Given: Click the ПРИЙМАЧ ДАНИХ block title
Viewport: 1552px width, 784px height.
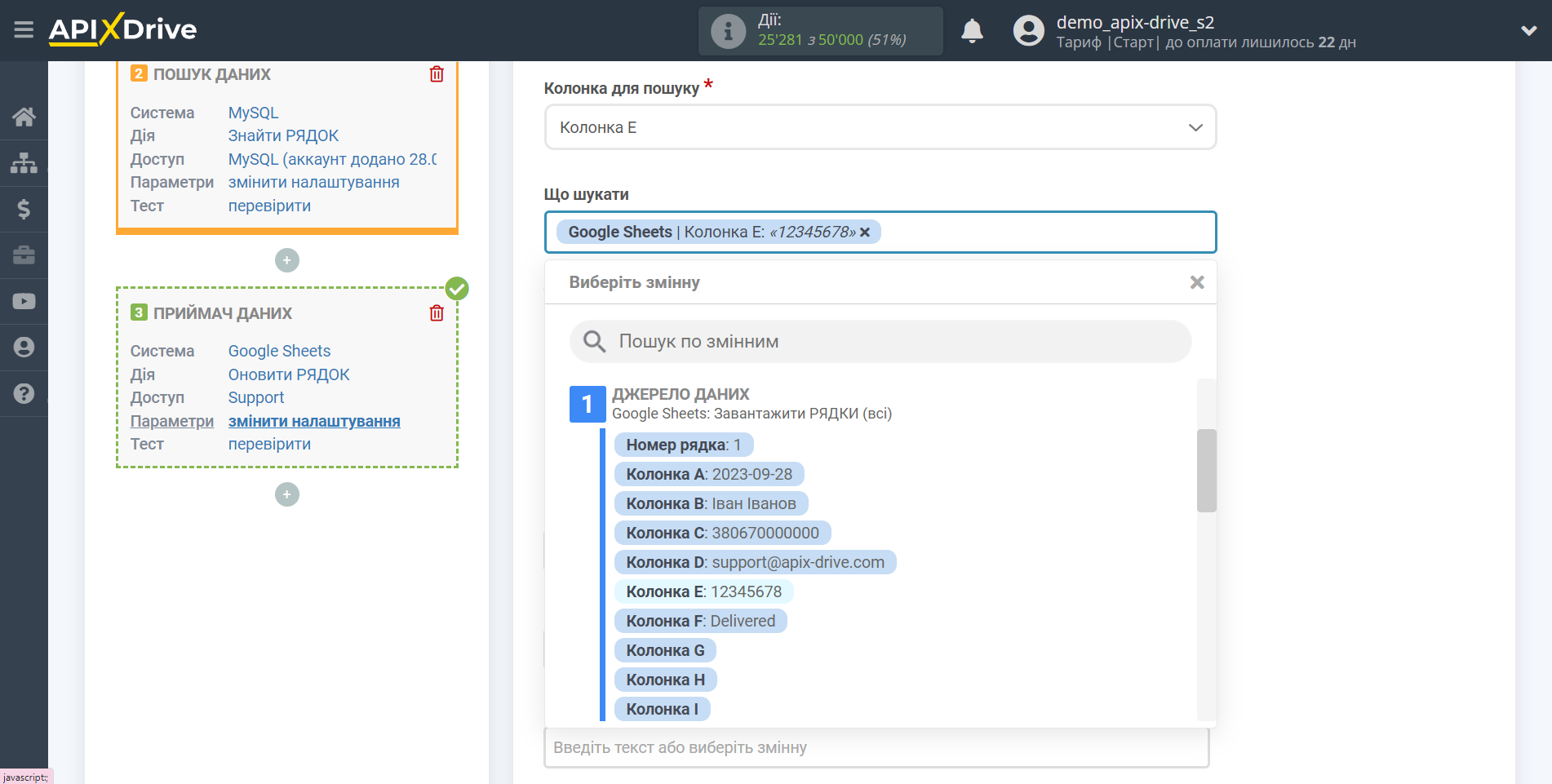Looking at the screenshot, I should pyautogui.click(x=222, y=313).
